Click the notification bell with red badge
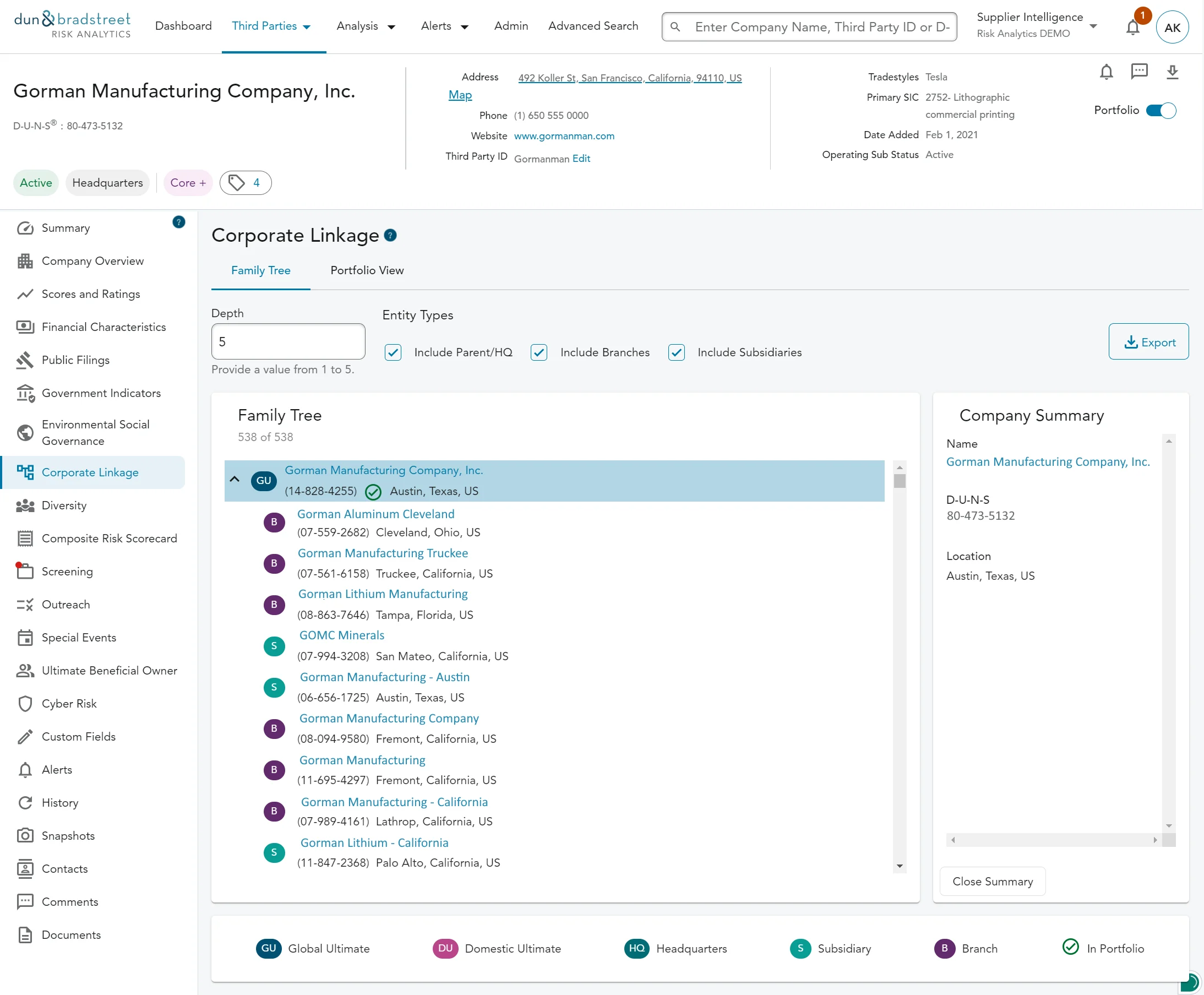 1132,27
